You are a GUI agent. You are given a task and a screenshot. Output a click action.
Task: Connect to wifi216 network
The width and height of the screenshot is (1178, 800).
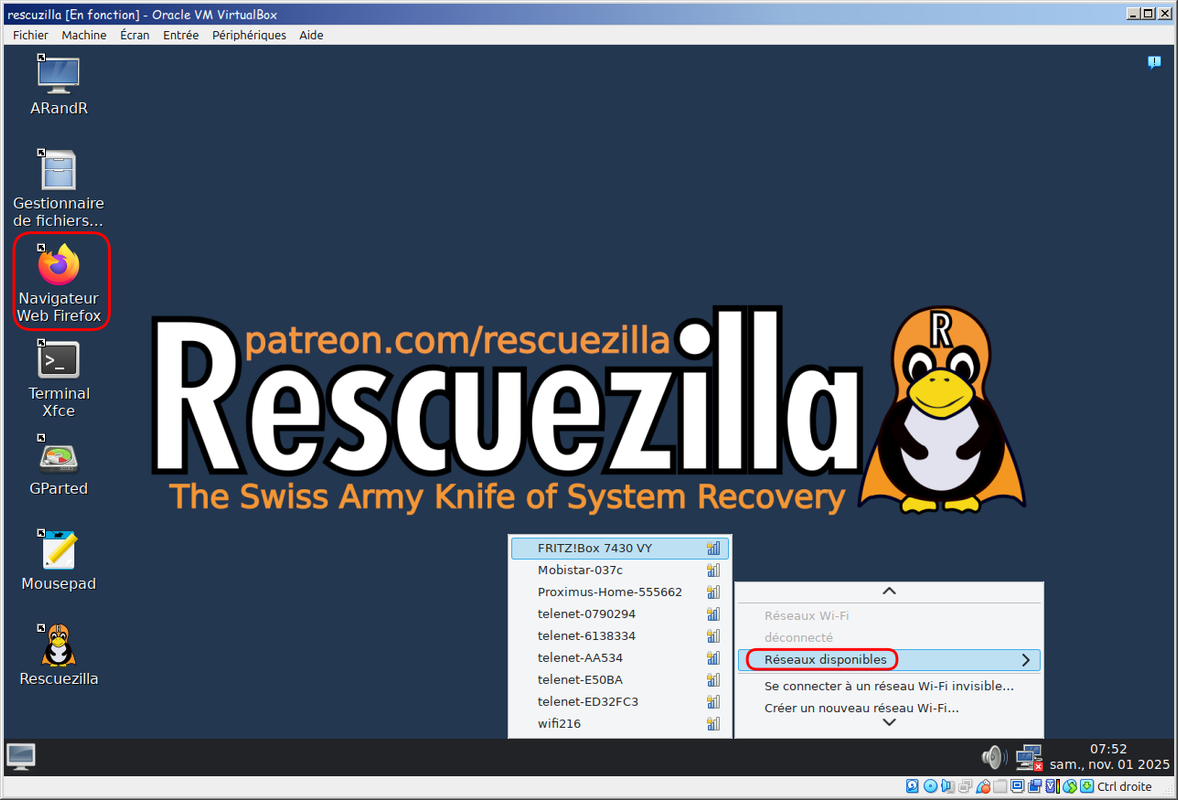point(620,723)
